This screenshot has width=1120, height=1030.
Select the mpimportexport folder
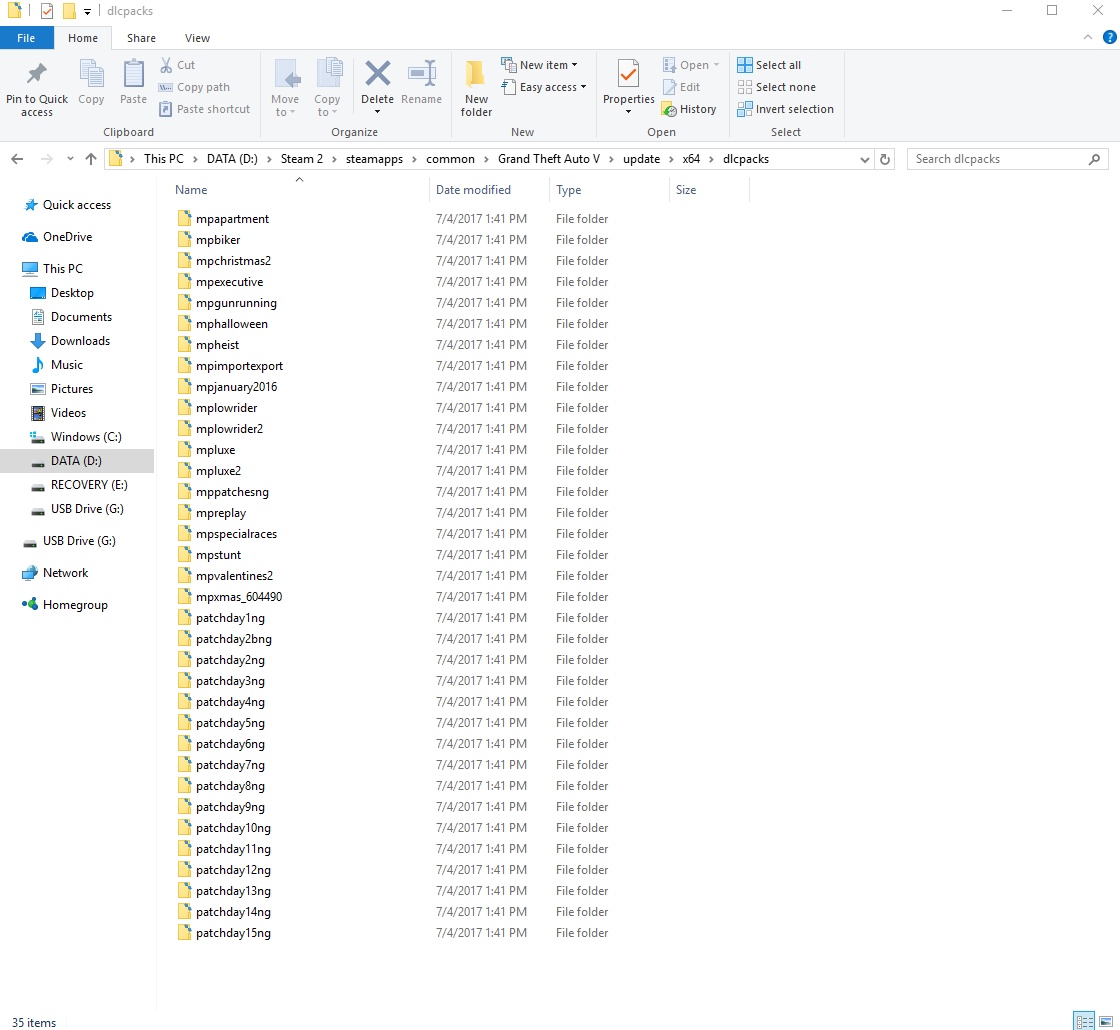[239, 366]
